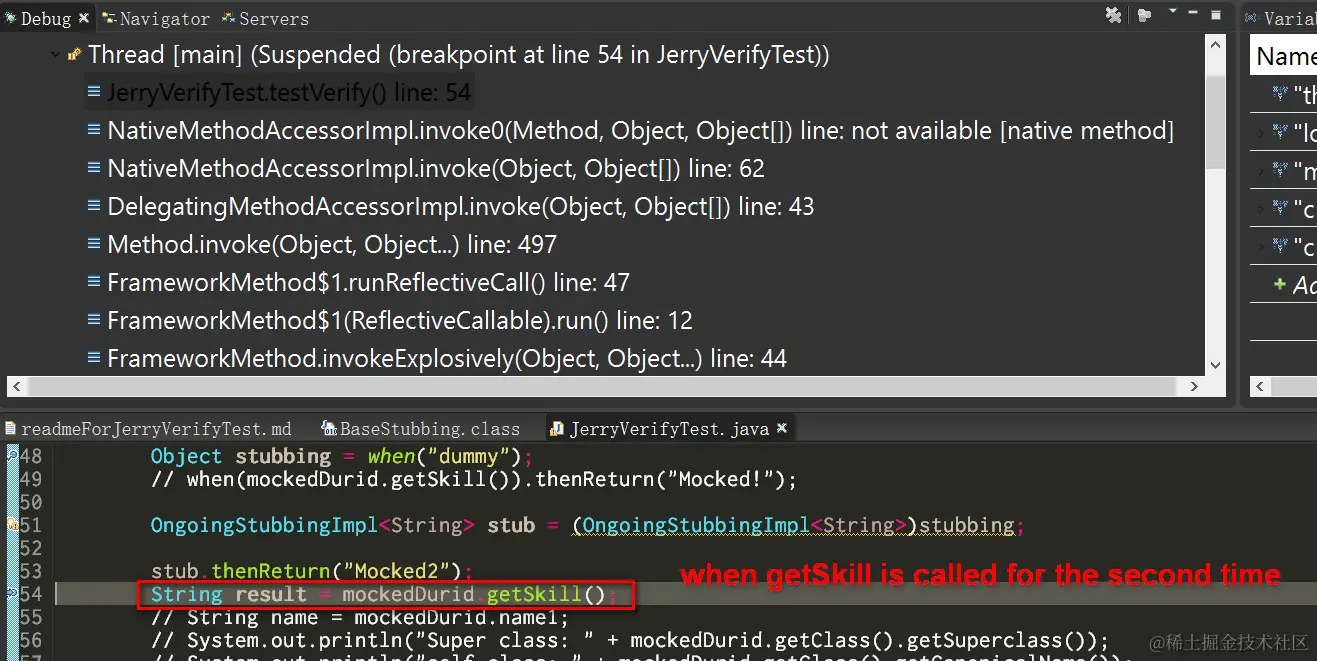The height and width of the screenshot is (661, 1317).
Task: Minimize the Debug view panel
Action: [1194, 14]
